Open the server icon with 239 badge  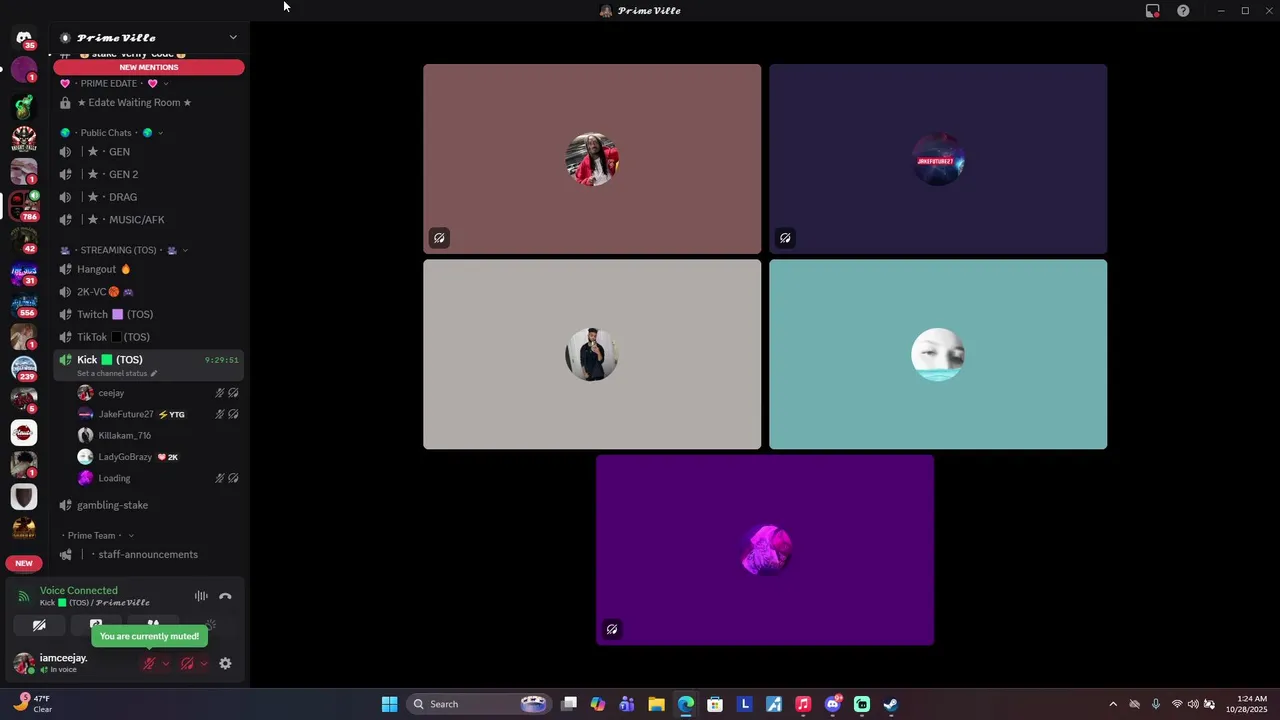click(24, 368)
